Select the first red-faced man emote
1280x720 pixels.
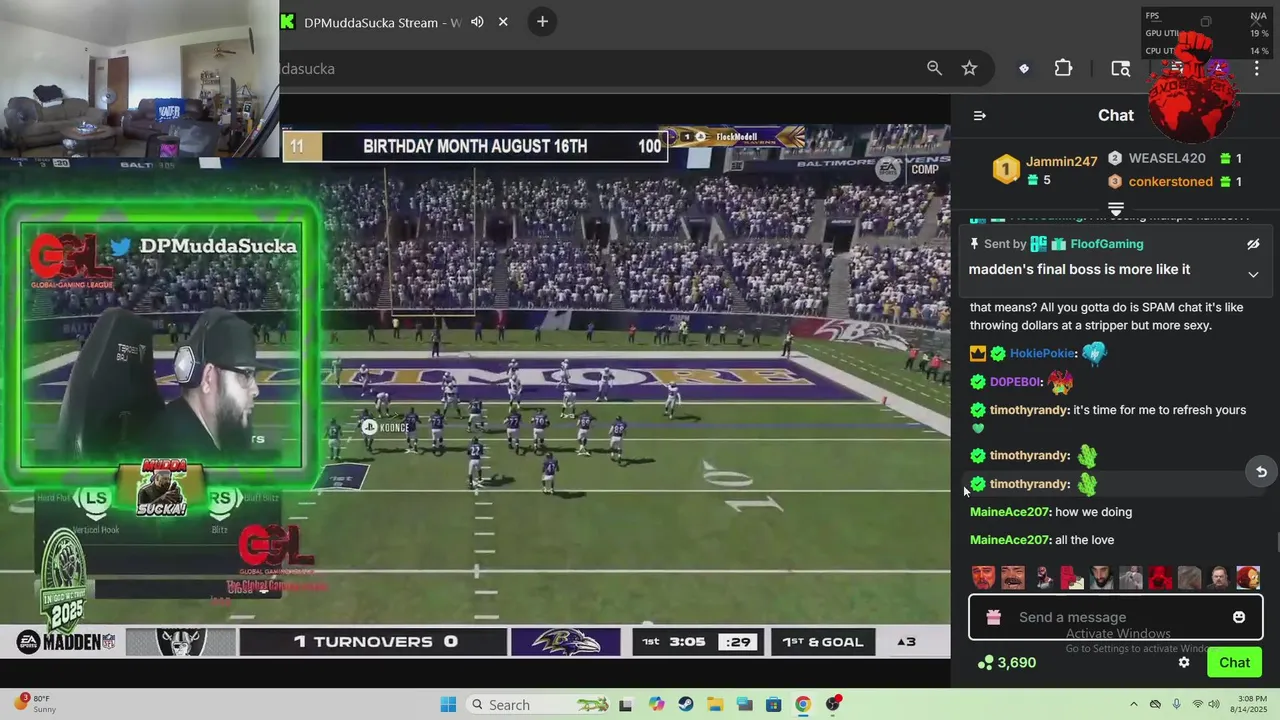point(984,577)
